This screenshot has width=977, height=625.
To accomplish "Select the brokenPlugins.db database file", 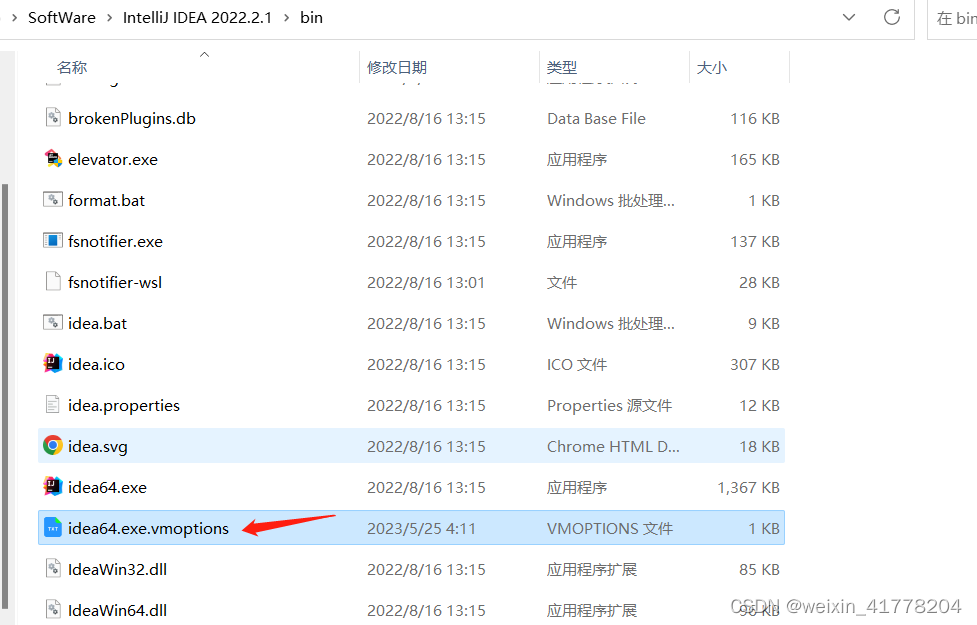I will 130,118.
